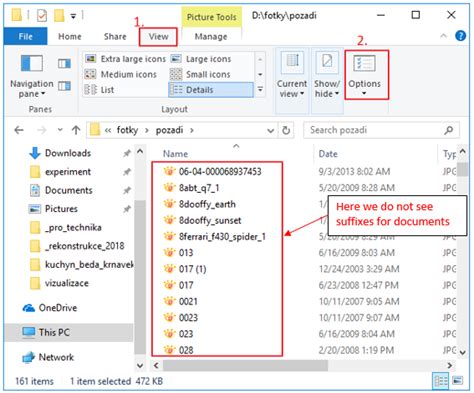
Task: Select file 8abt_q7_1
Action: pos(199,188)
